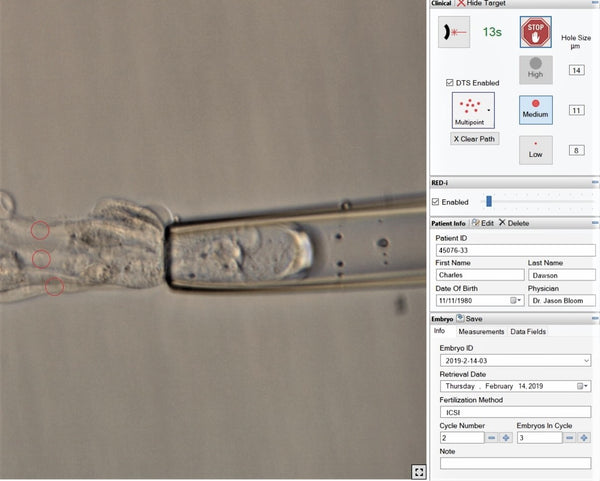Image resolution: width=600 pixels, height=481 pixels.
Task: Toggle the RED-i Enabled checkbox
Action: click(x=436, y=202)
